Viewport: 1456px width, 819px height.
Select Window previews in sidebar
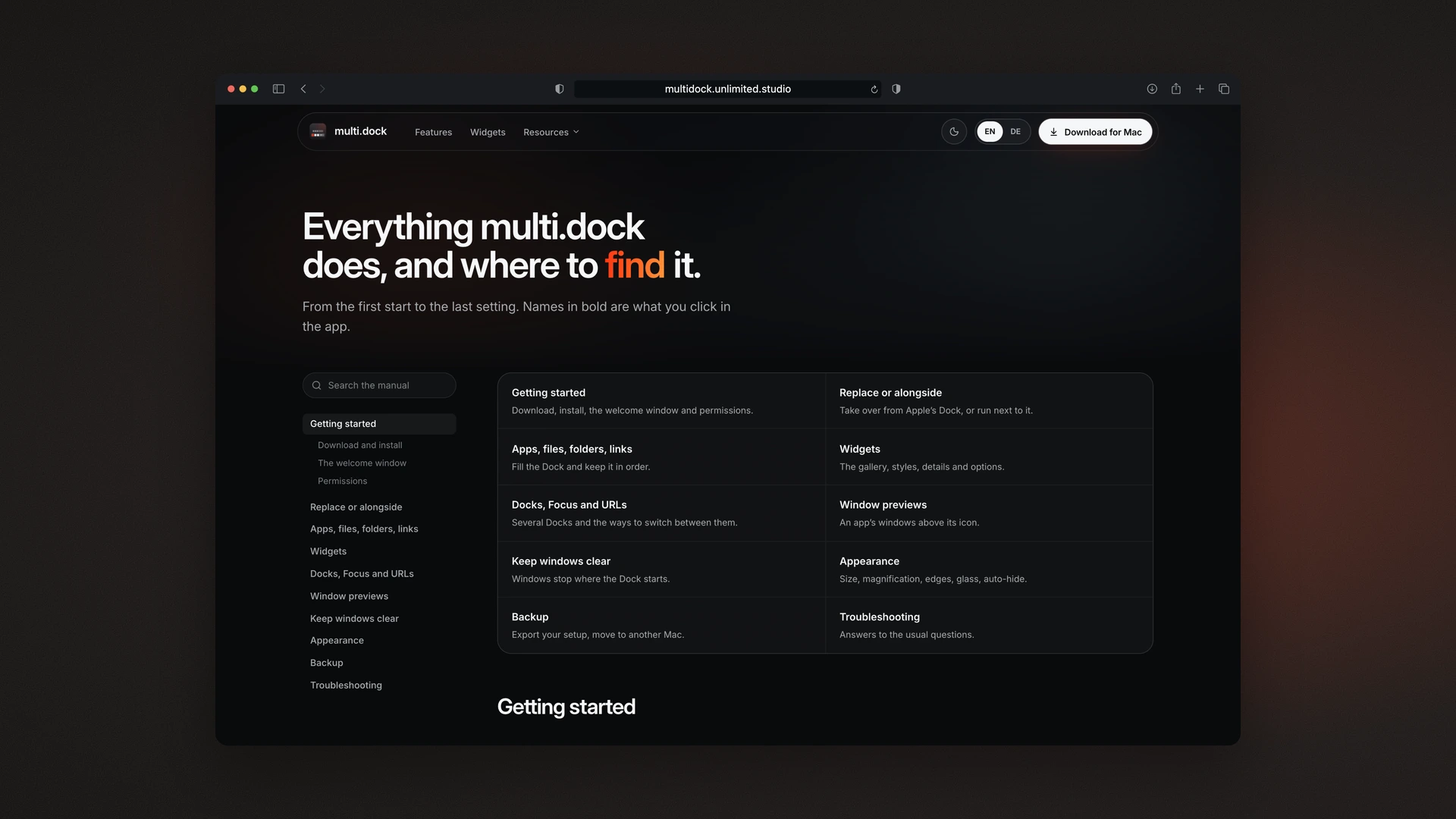tap(349, 596)
